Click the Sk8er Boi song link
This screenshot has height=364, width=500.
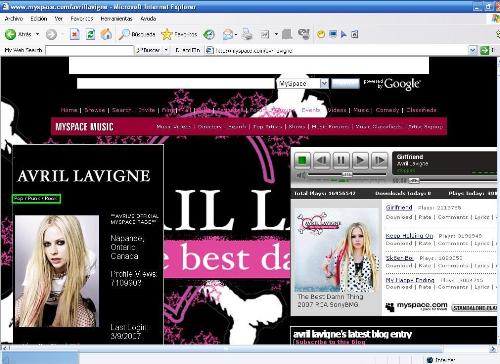pos(399,258)
